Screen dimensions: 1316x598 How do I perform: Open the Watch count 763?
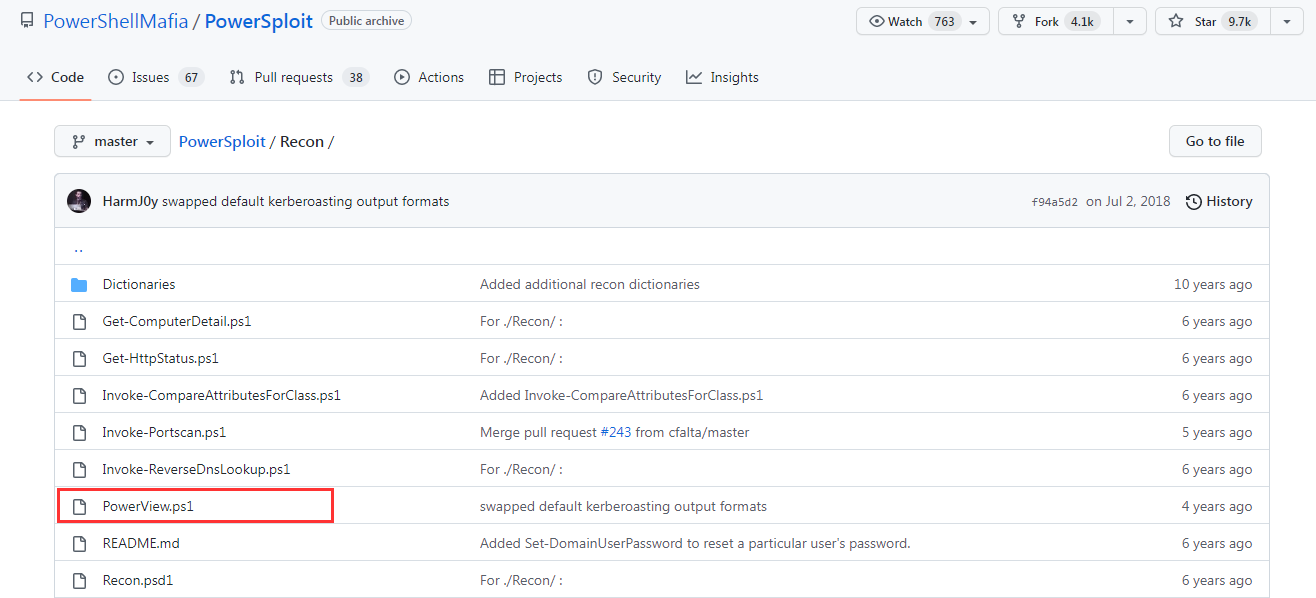(944, 21)
